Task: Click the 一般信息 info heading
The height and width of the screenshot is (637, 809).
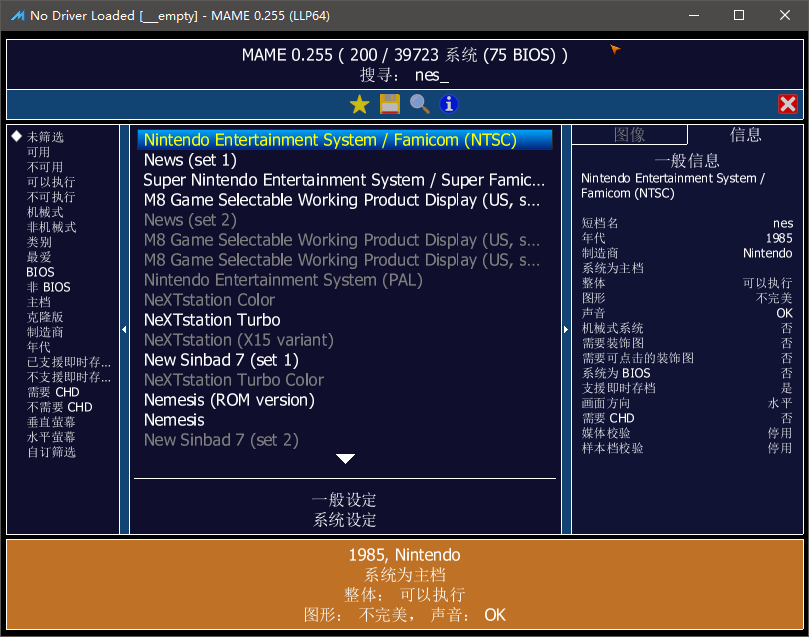Action: tap(687, 160)
